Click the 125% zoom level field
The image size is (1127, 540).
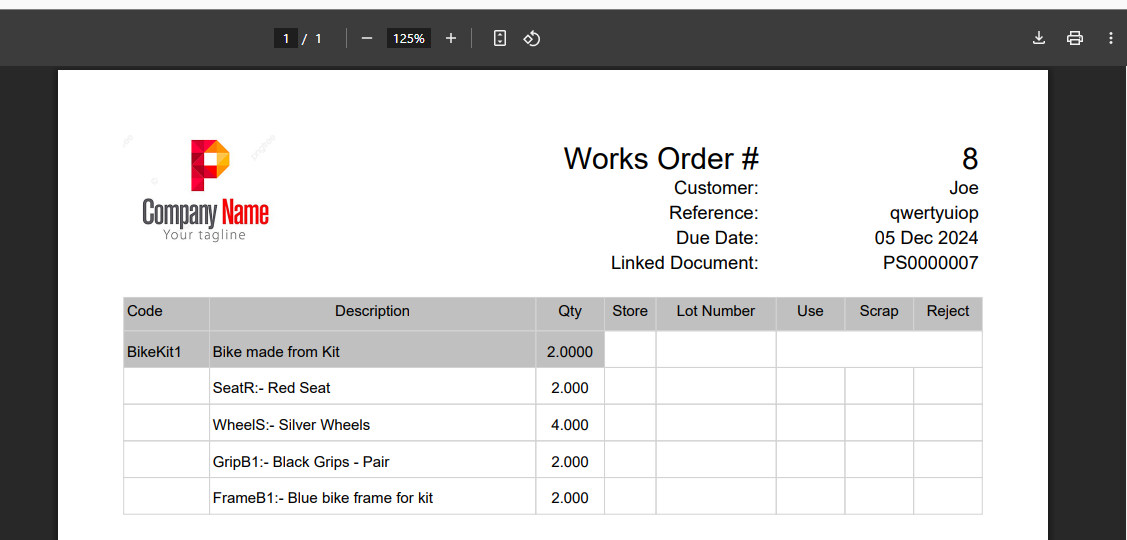(408, 38)
